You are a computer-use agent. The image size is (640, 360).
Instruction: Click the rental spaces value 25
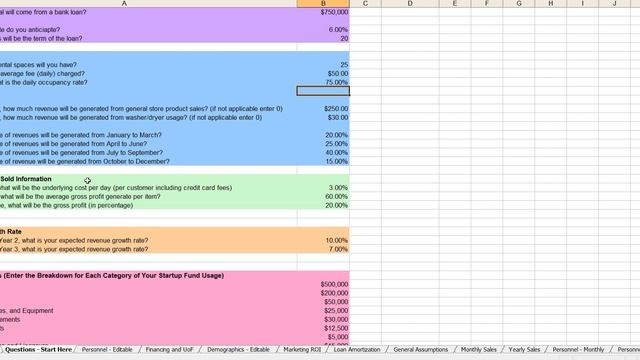point(323,65)
